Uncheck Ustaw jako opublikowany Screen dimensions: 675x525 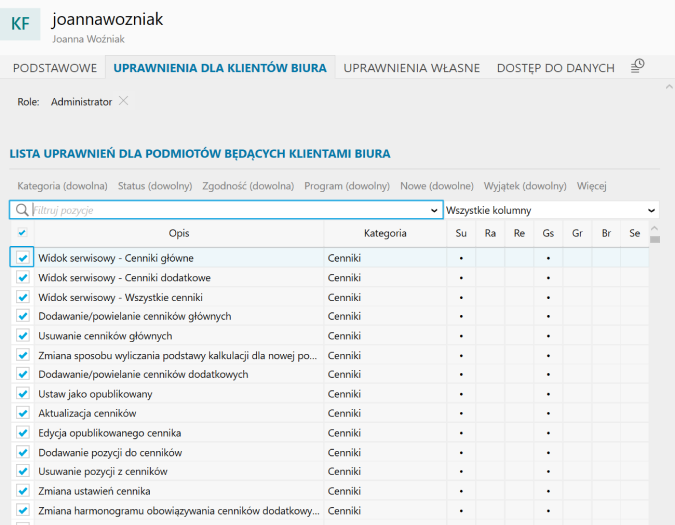(23, 394)
